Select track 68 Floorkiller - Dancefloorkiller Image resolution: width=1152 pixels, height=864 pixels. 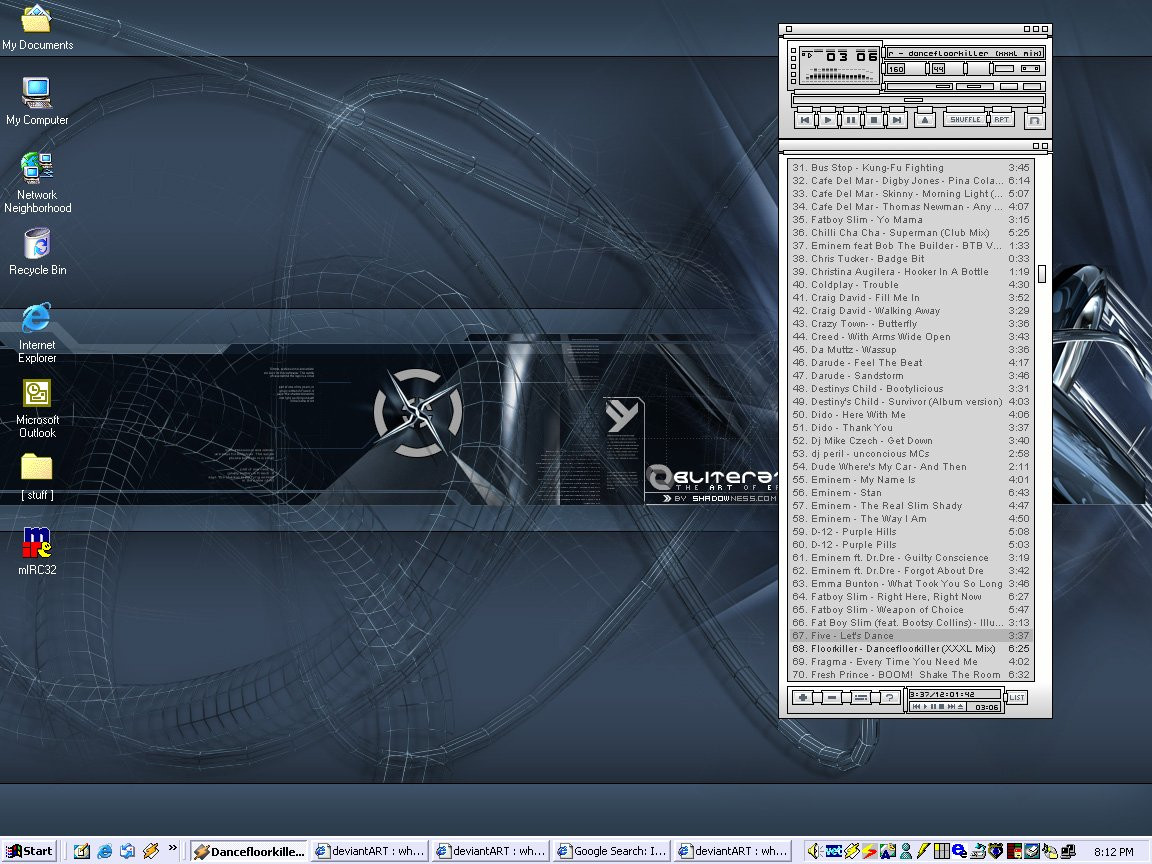[x=910, y=649]
